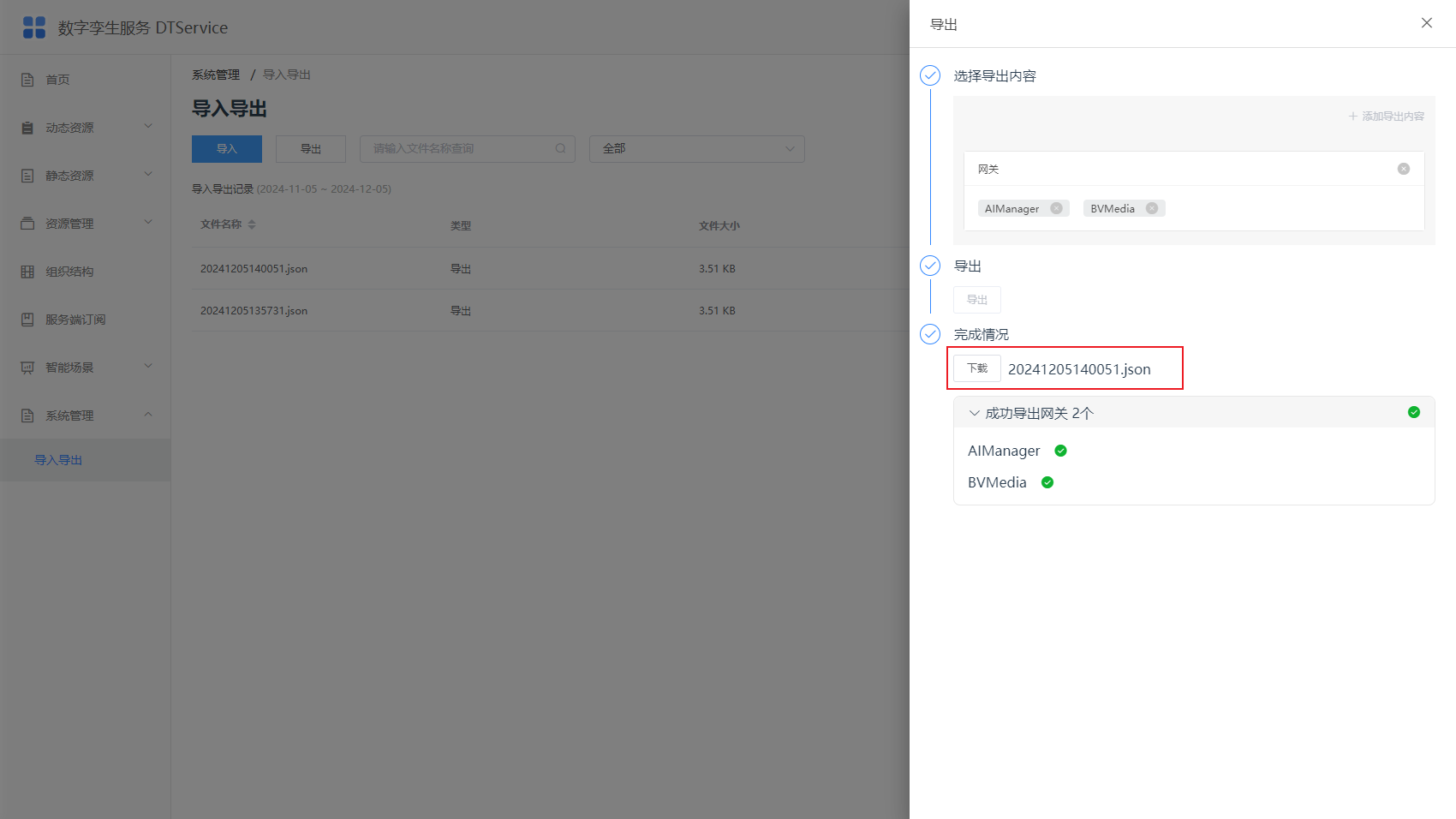Collapse the 系统管理 sidebar menu
Screen dimensions: 1456x819
click(x=86, y=415)
